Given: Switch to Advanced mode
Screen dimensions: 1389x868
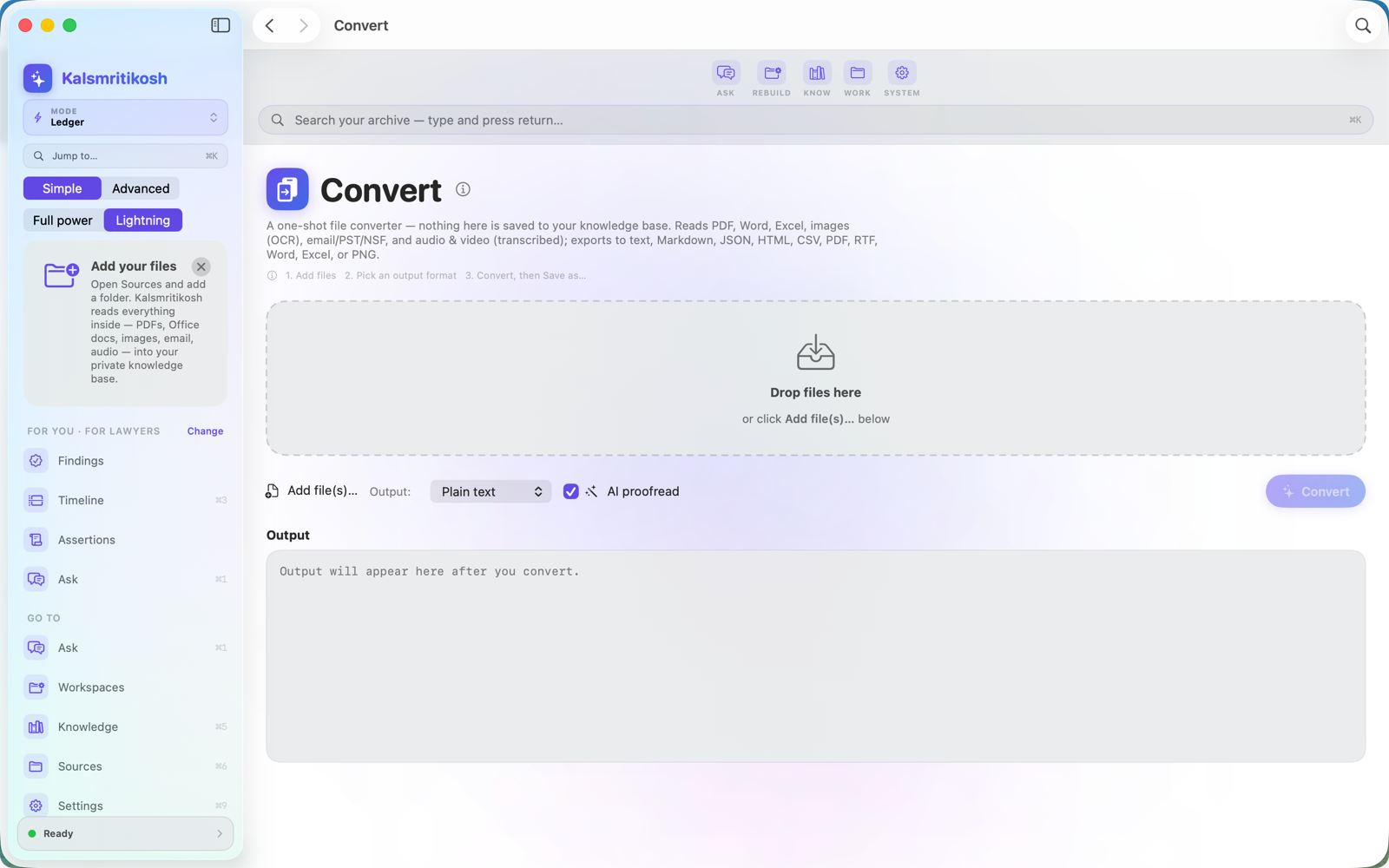Looking at the screenshot, I should [141, 188].
